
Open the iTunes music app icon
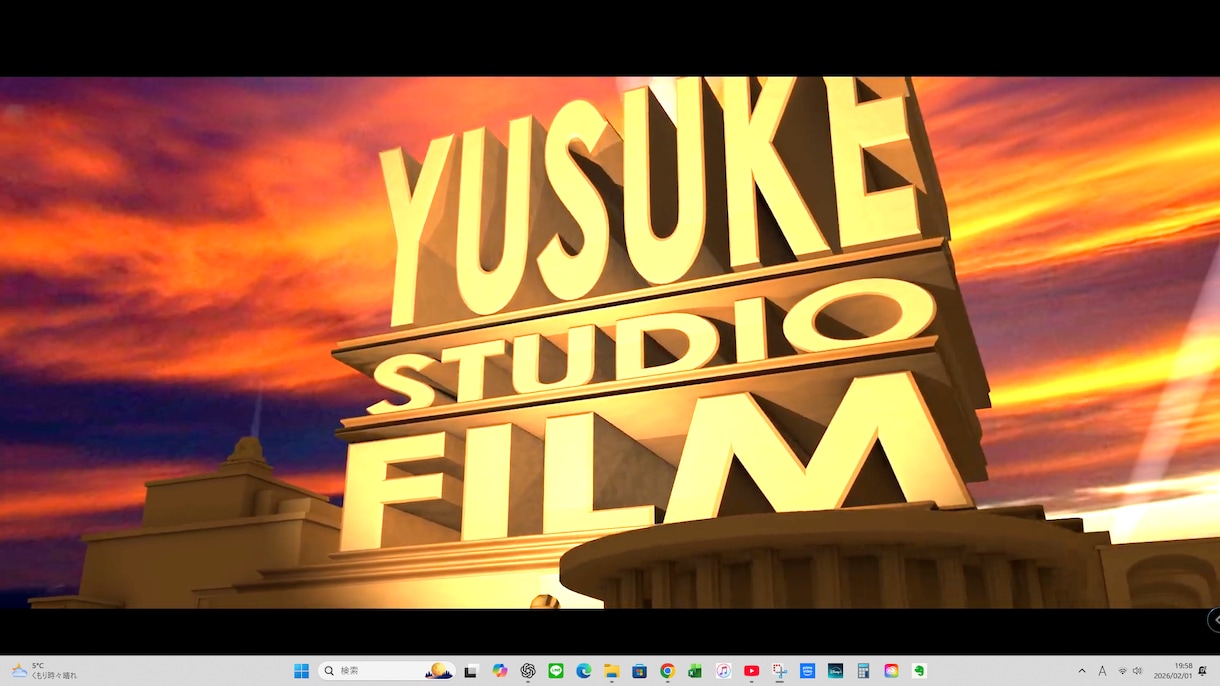[x=723, y=671]
